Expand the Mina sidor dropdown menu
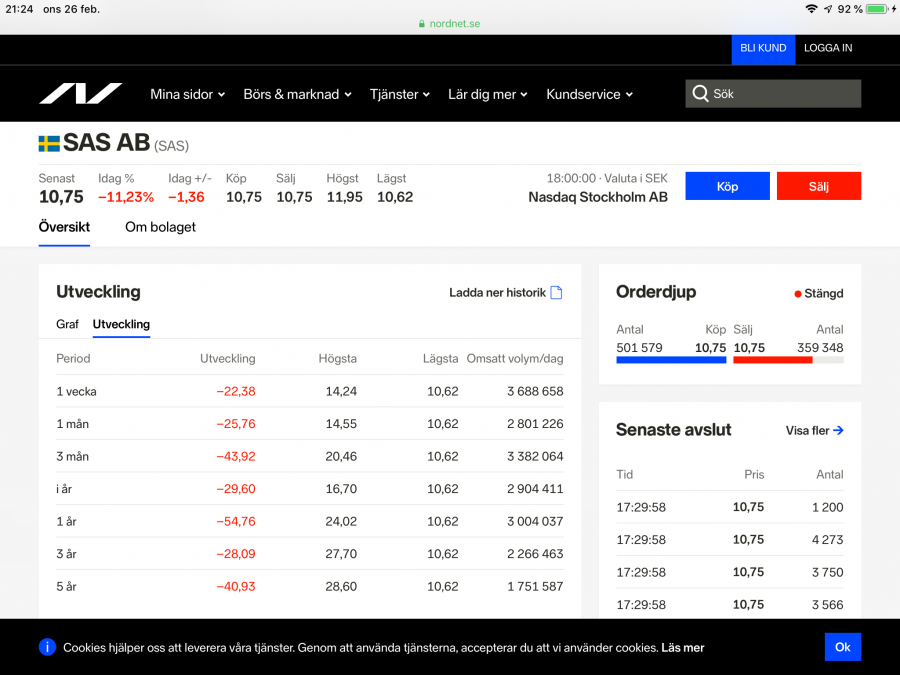This screenshot has height=675, width=900. pyautogui.click(x=187, y=94)
